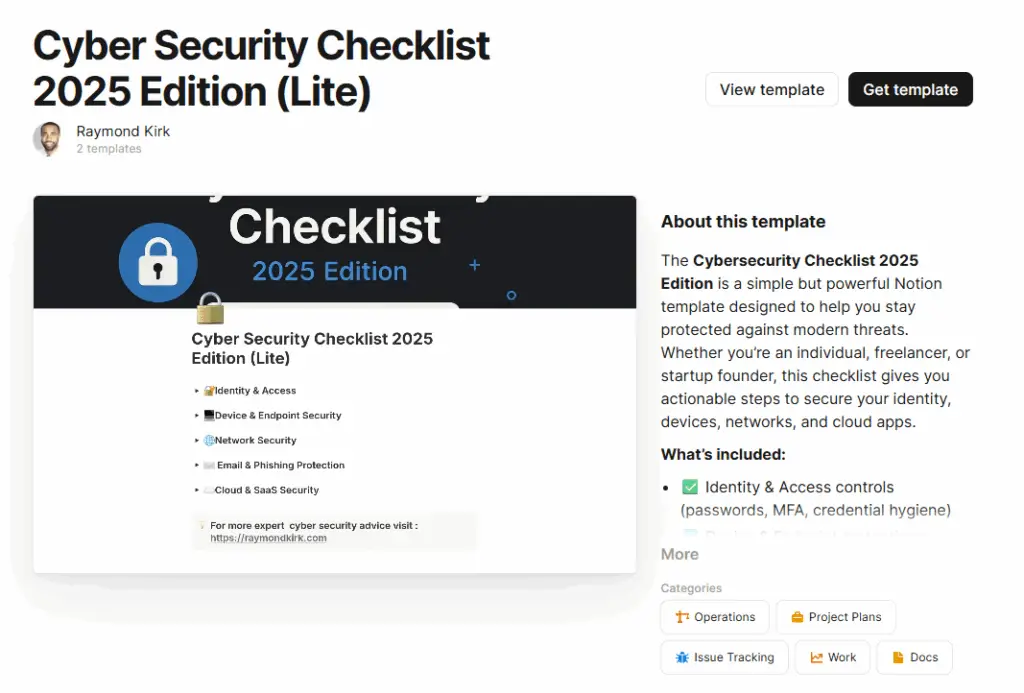This screenshot has width=1024, height=693.
Task: Click the gold padlock page emoji
Action: click(x=210, y=308)
